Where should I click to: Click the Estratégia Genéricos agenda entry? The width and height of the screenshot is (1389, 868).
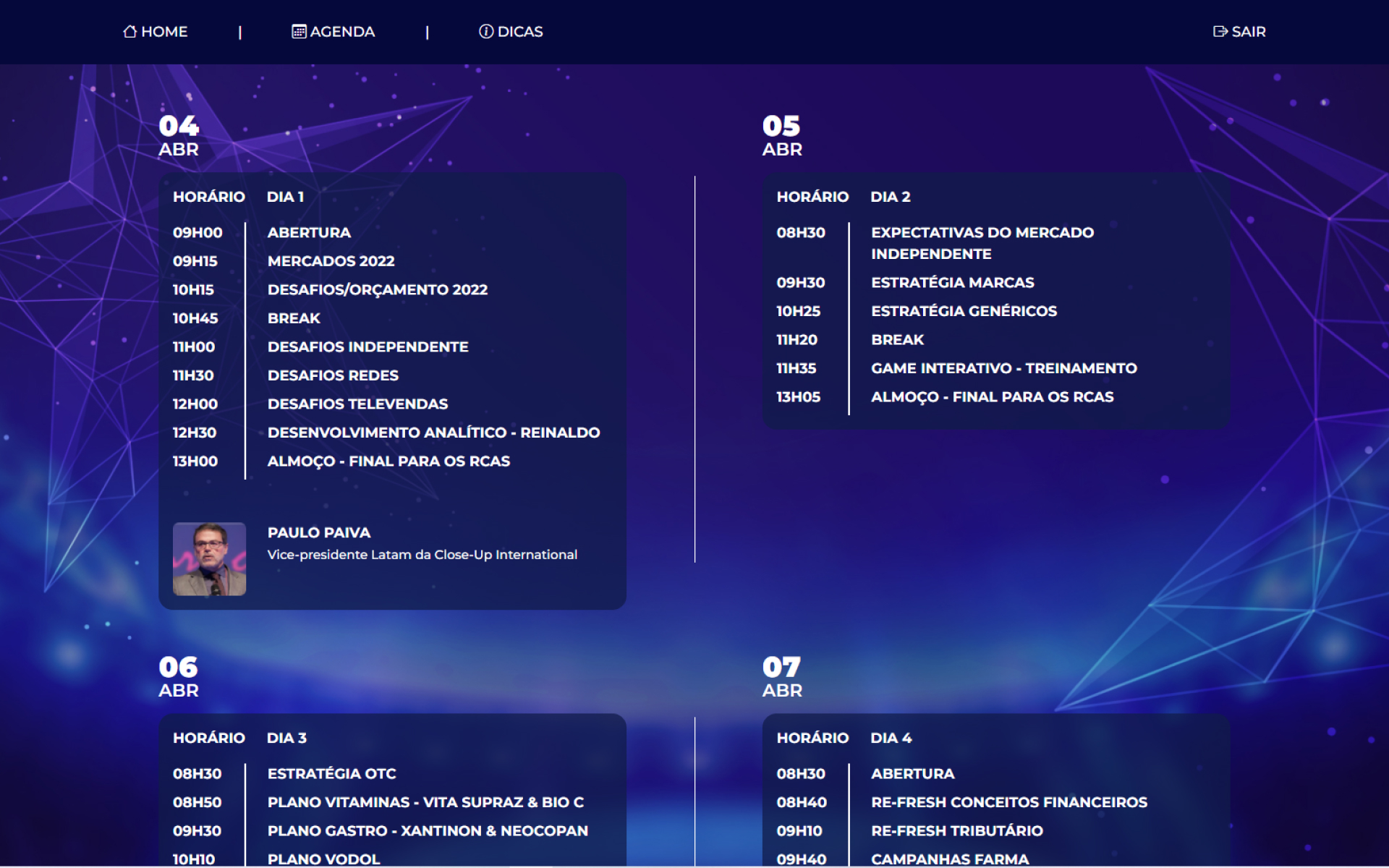tap(964, 311)
